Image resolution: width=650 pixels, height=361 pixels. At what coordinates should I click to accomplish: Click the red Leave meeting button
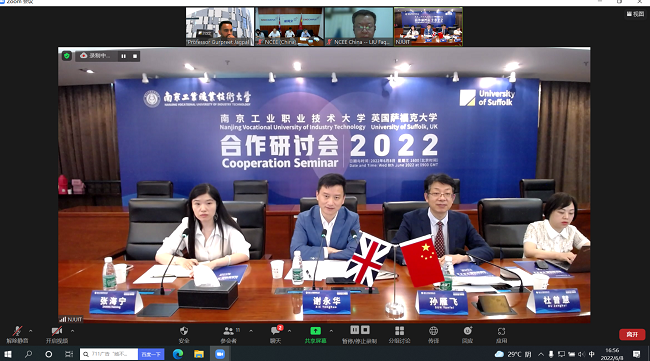[632, 334]
